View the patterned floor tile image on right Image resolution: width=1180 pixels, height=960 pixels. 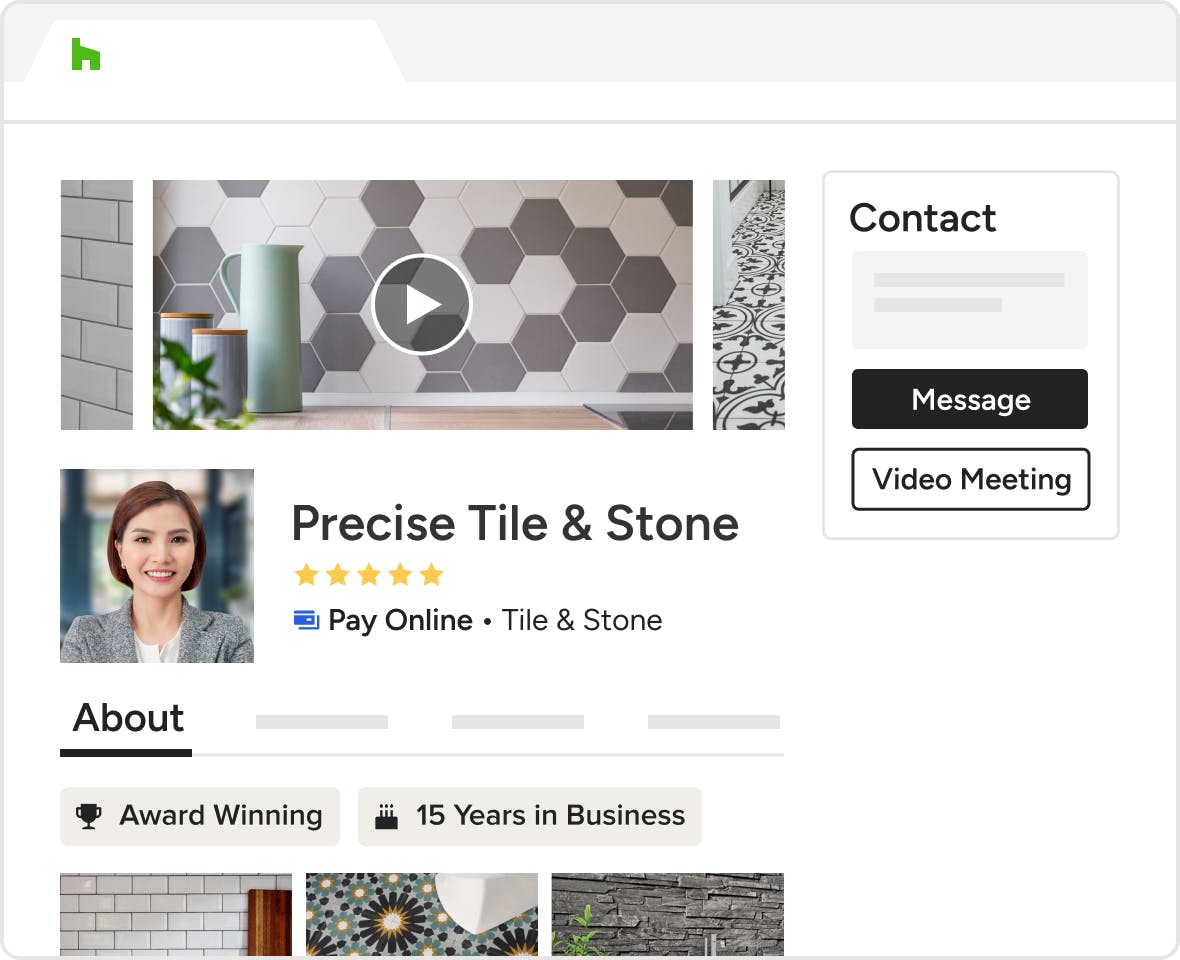click(749, 305)
